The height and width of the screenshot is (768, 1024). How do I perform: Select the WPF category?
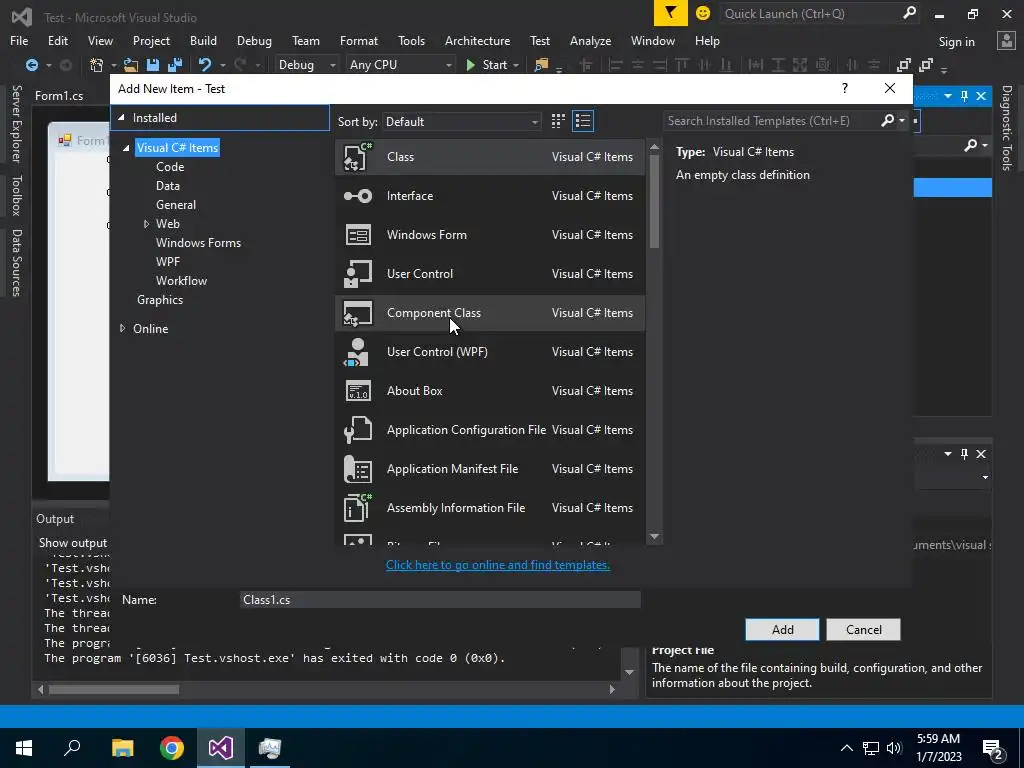coord(168,261)
